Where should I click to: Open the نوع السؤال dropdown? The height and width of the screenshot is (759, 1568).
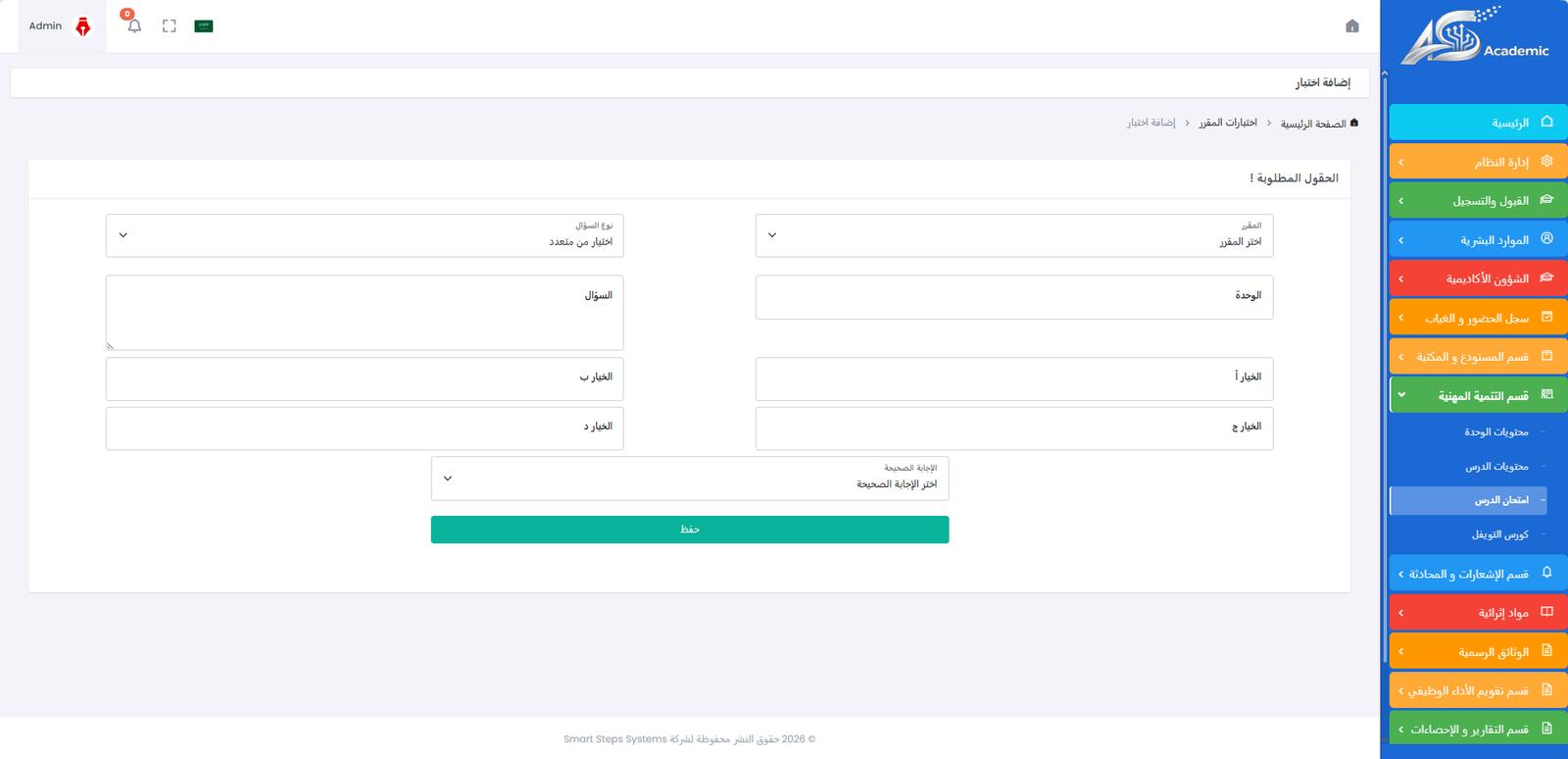pos(364,235)
